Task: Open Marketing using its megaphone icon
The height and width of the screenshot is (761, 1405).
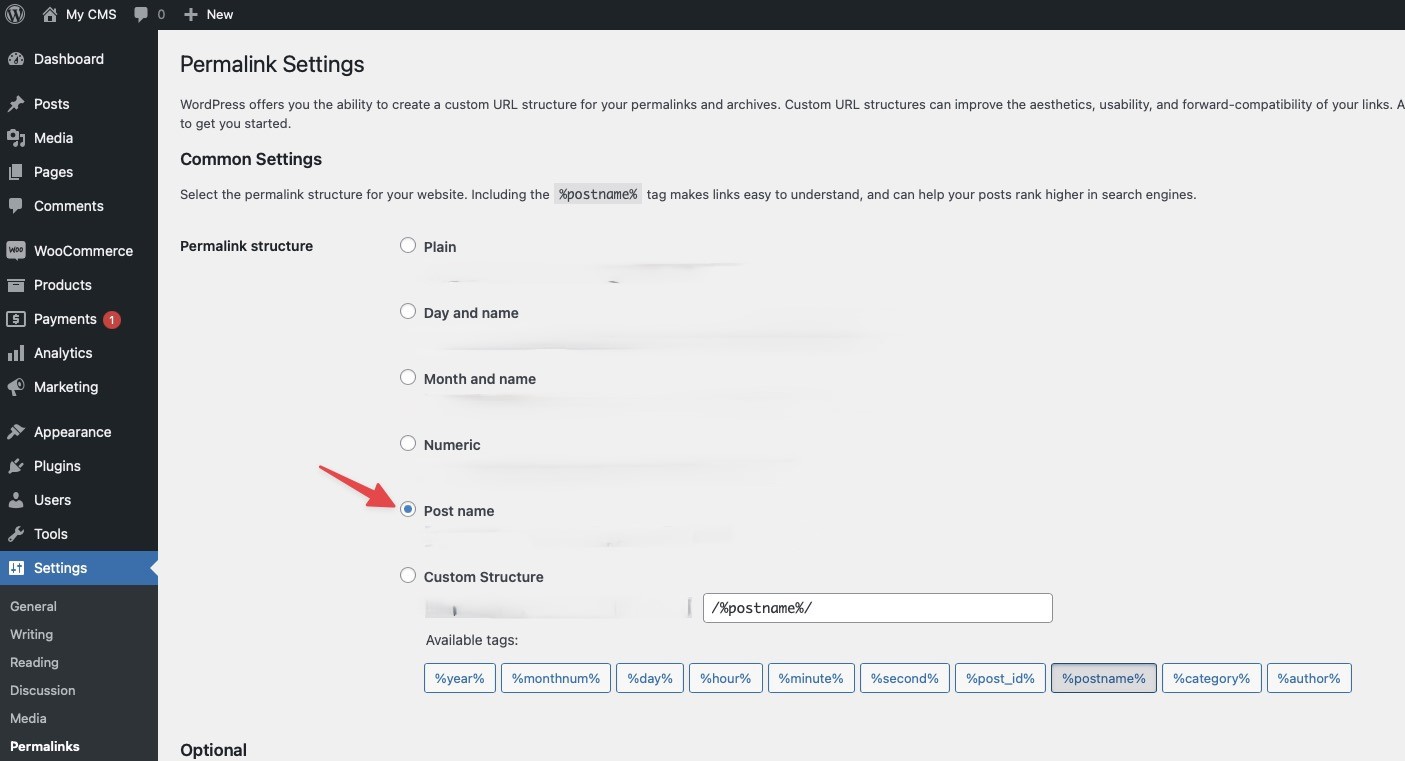Action: [x=17, y=388]
